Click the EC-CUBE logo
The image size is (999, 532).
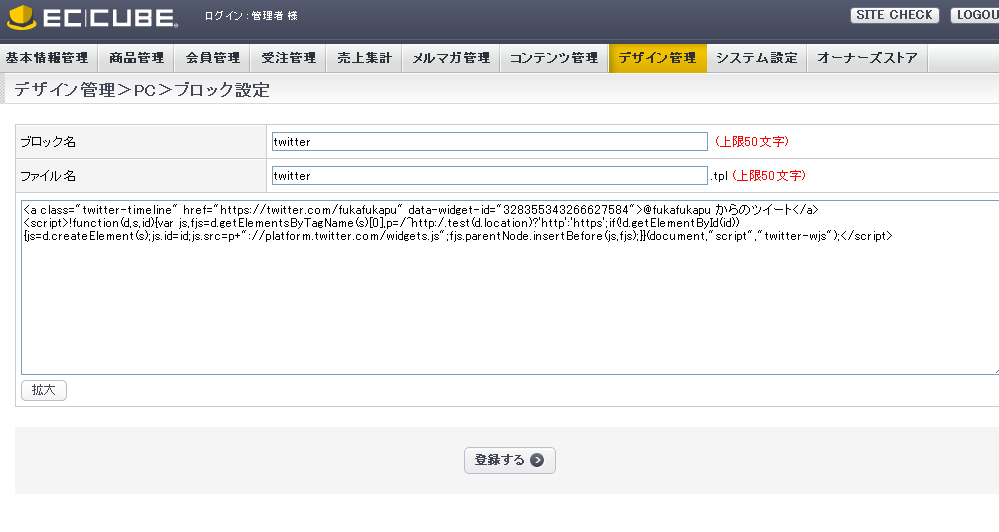[x=92, y=17]
